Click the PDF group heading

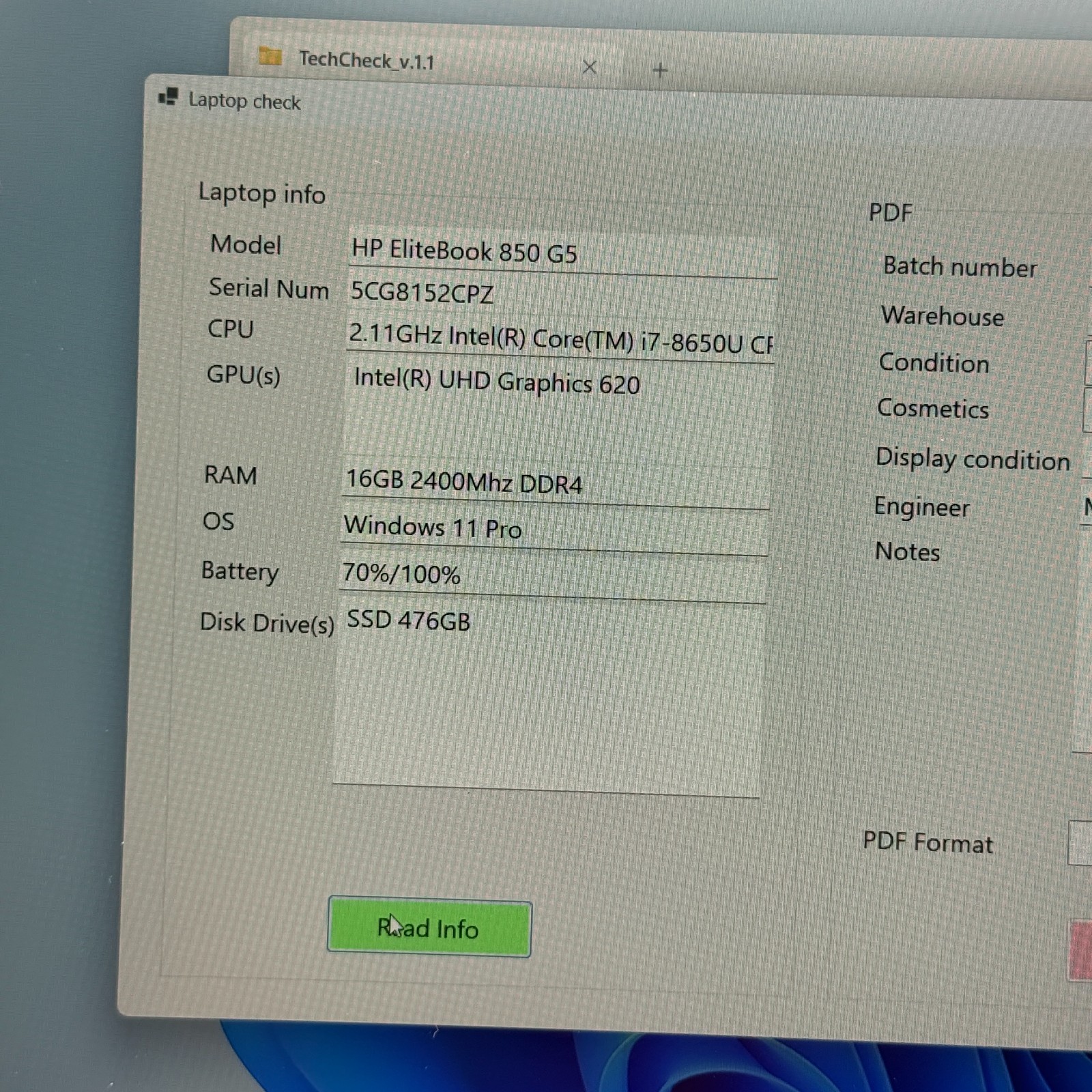pyautogui.click(x=891, y=213)
